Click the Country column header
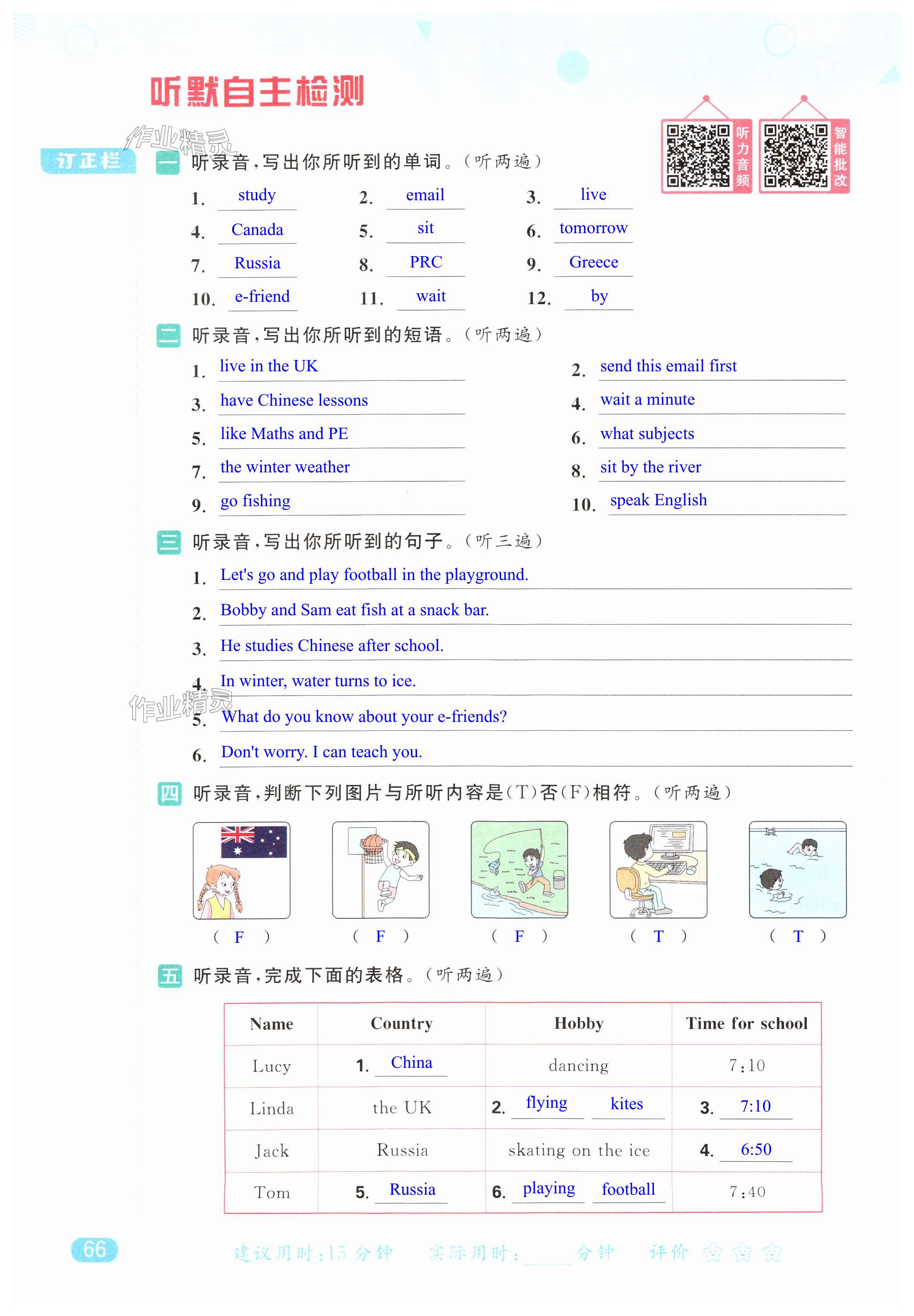 pos(402,1024)
